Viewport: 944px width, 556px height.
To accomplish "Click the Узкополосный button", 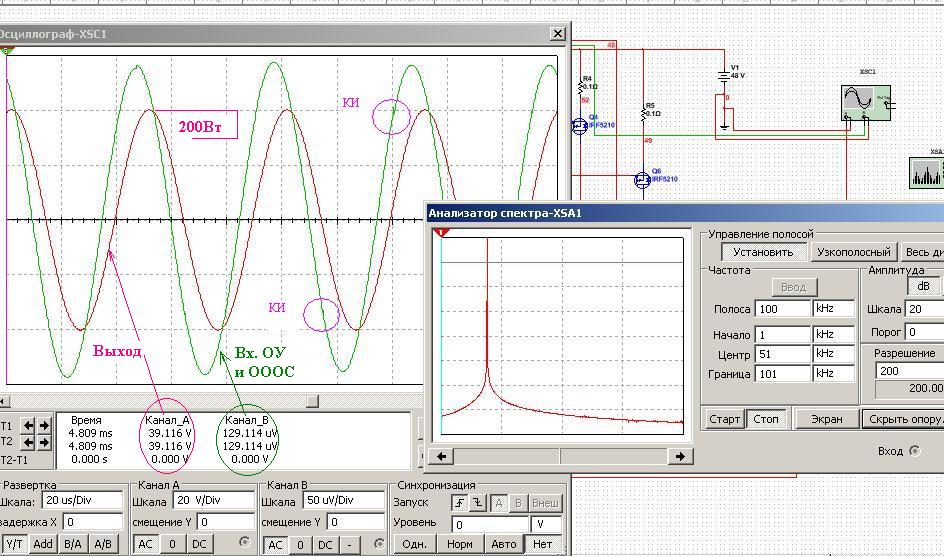I will 853,252.
